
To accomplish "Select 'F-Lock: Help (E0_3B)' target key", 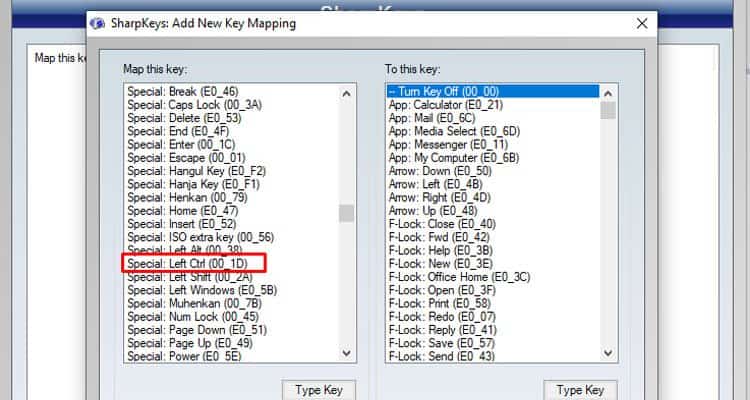I will tap(441, 250).
